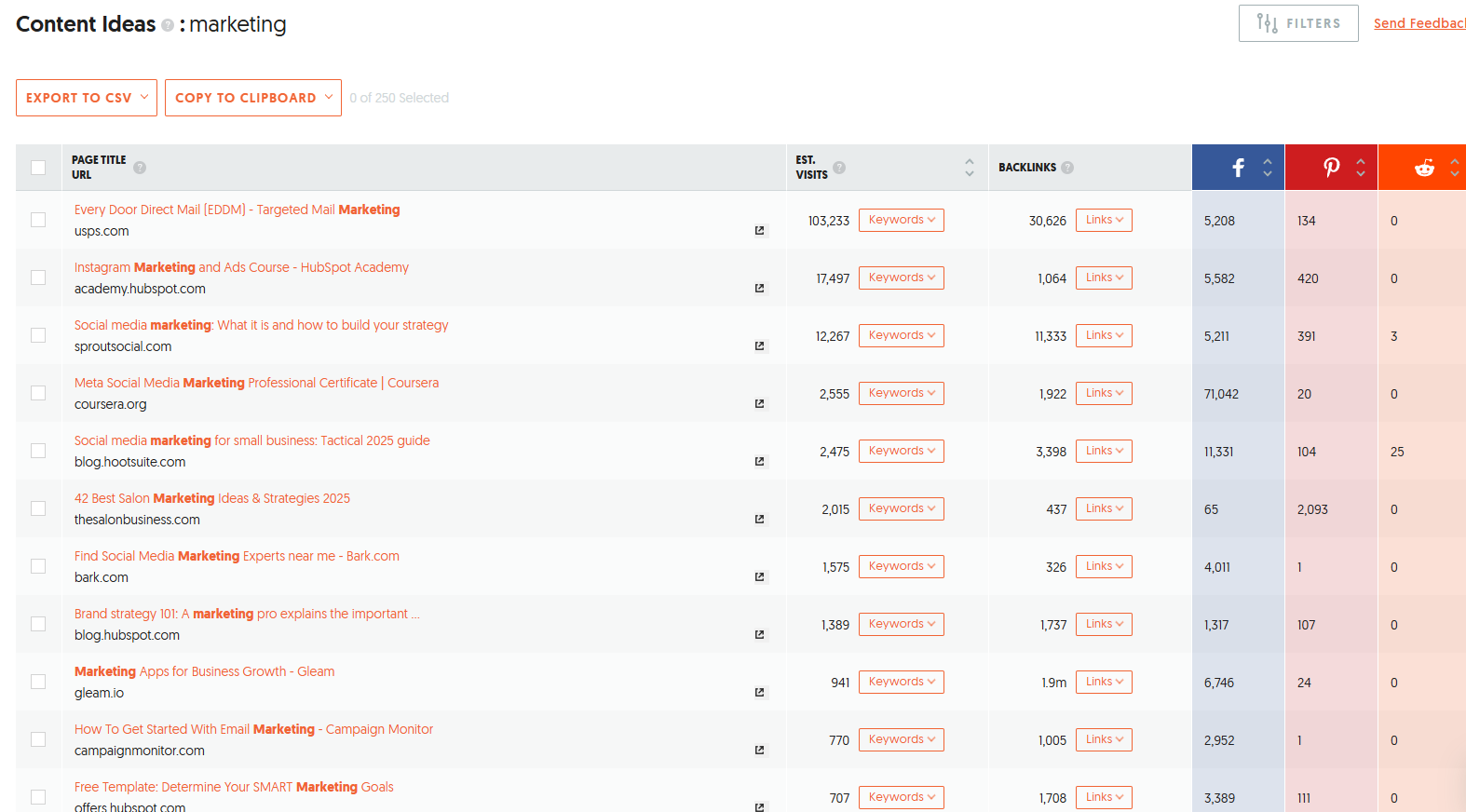Open thesalonbusiness.com external link icon
Image resolution: width=1466 pixels, height=812 pixels.
(x=760, y=520)
